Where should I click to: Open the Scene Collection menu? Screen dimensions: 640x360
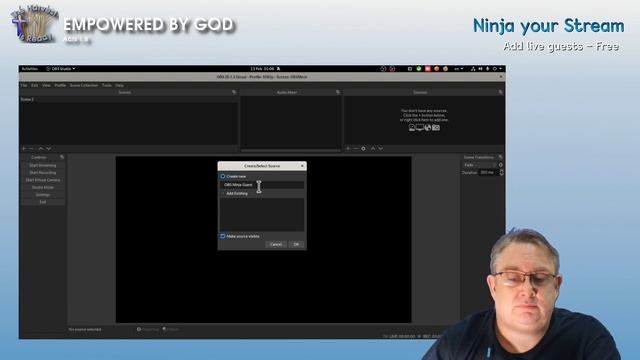(84, 86)
